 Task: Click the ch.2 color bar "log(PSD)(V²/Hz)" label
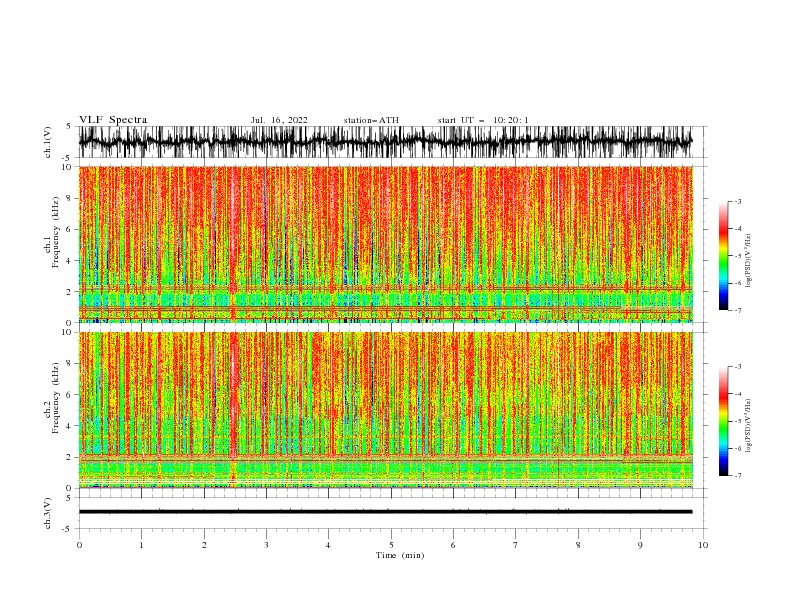[748, 426]
